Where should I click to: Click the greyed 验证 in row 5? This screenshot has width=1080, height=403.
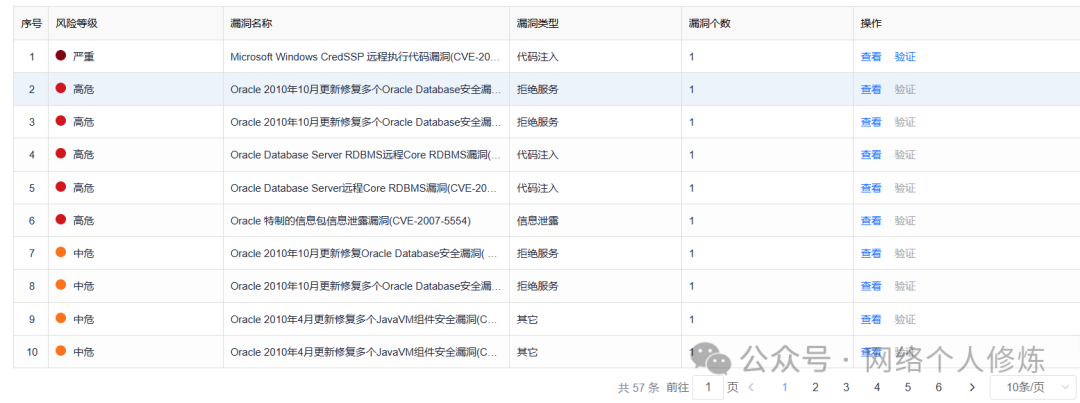(905, 187)
